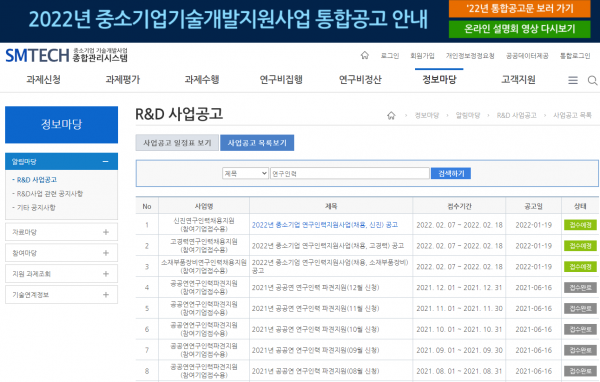Click the breadcrumb home icon
This screenshot has width=600, height=382.
pos(391,116)
